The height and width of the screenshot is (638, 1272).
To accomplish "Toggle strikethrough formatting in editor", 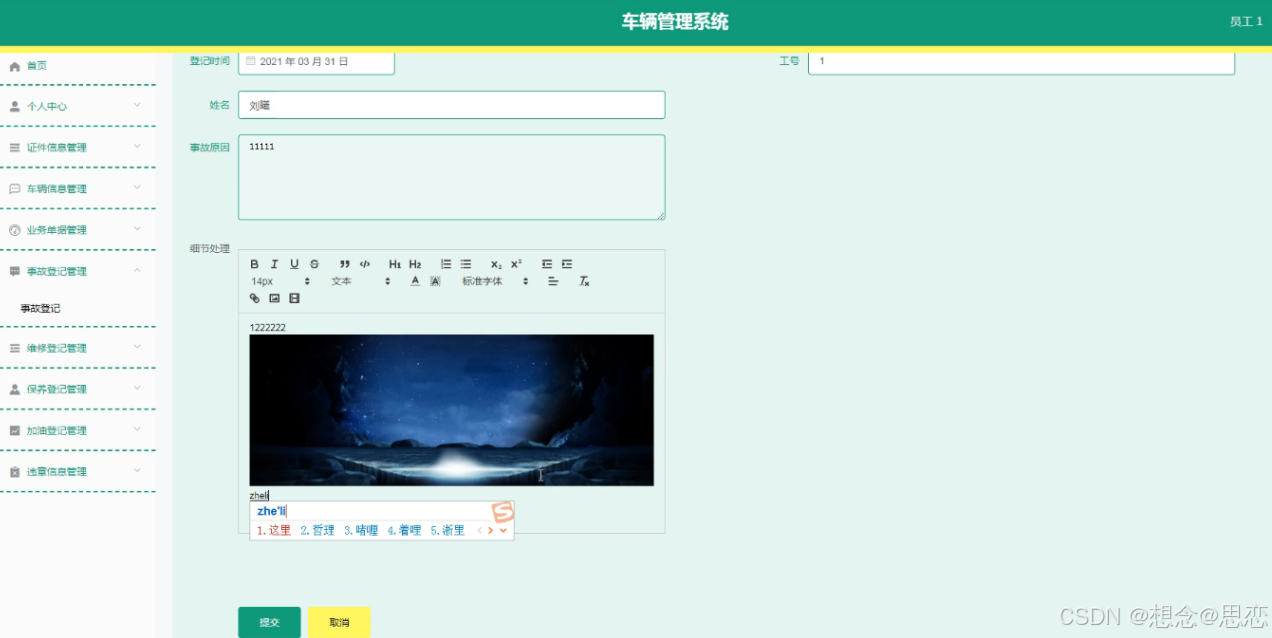I will click(314, 264).
